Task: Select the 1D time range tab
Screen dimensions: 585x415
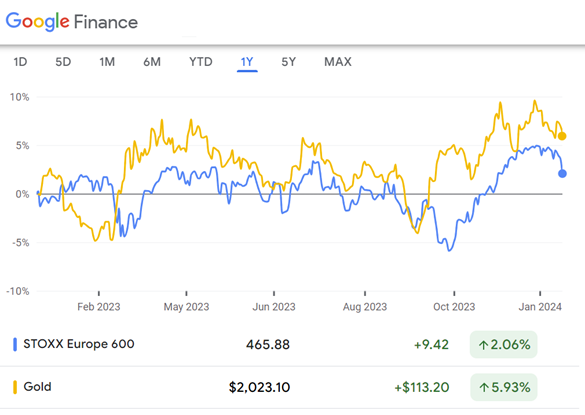Action: [20, 62]
